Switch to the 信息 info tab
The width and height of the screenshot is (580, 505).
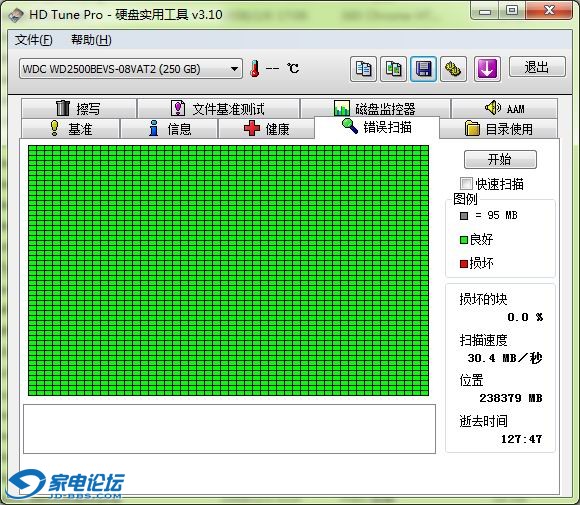coord(169,128)
